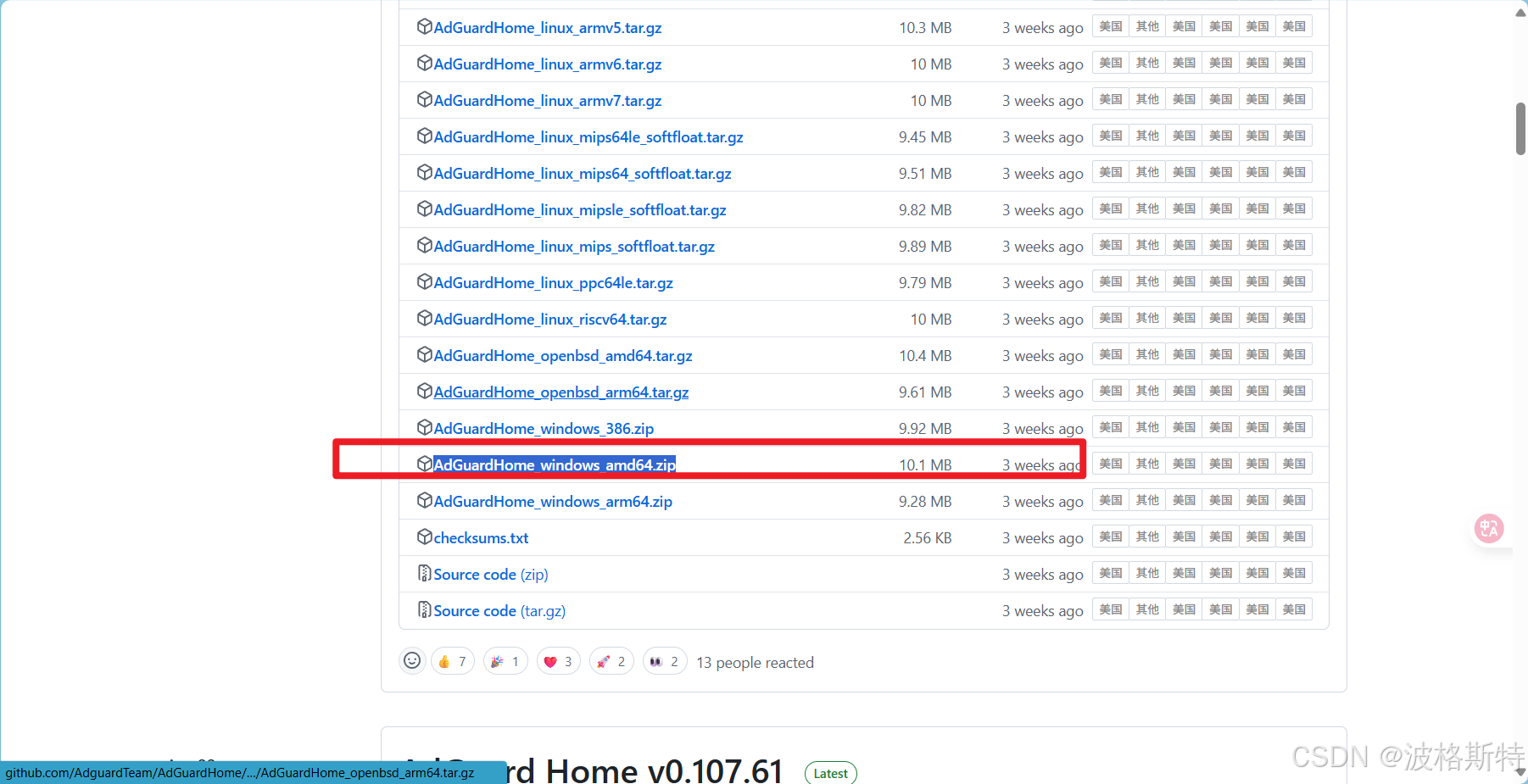Click the thumbs up reaction with 7
Screen dimensions: 1528x784
click(x=453, y=661)
